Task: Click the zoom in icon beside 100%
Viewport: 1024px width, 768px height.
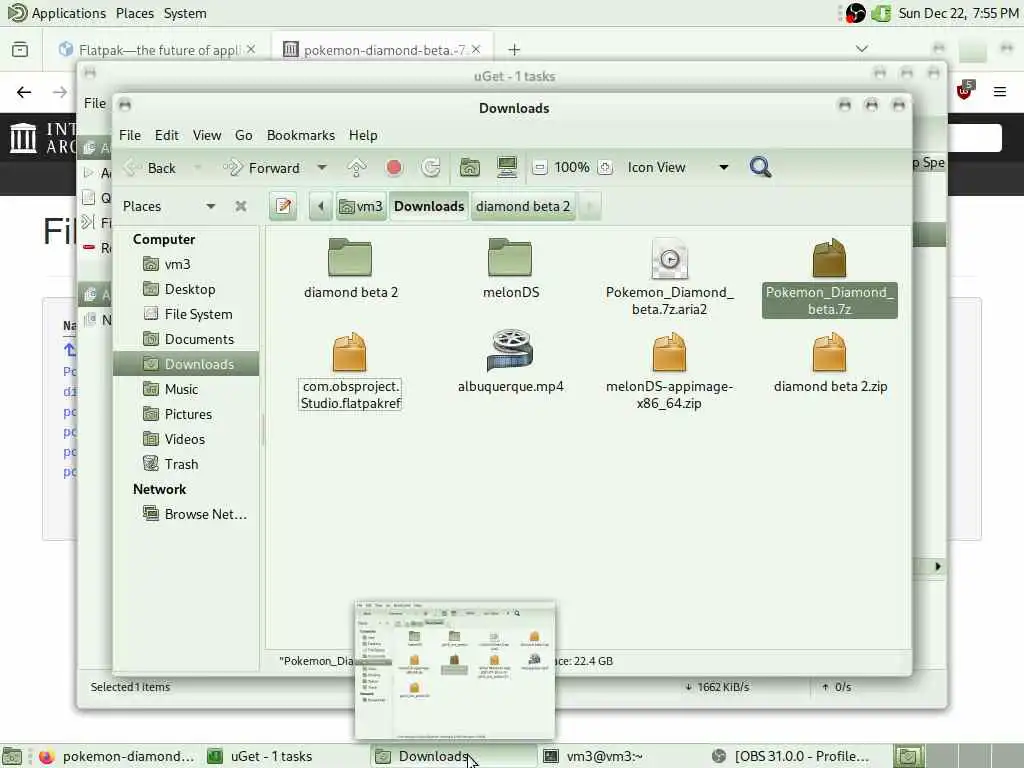Action: 605,168
